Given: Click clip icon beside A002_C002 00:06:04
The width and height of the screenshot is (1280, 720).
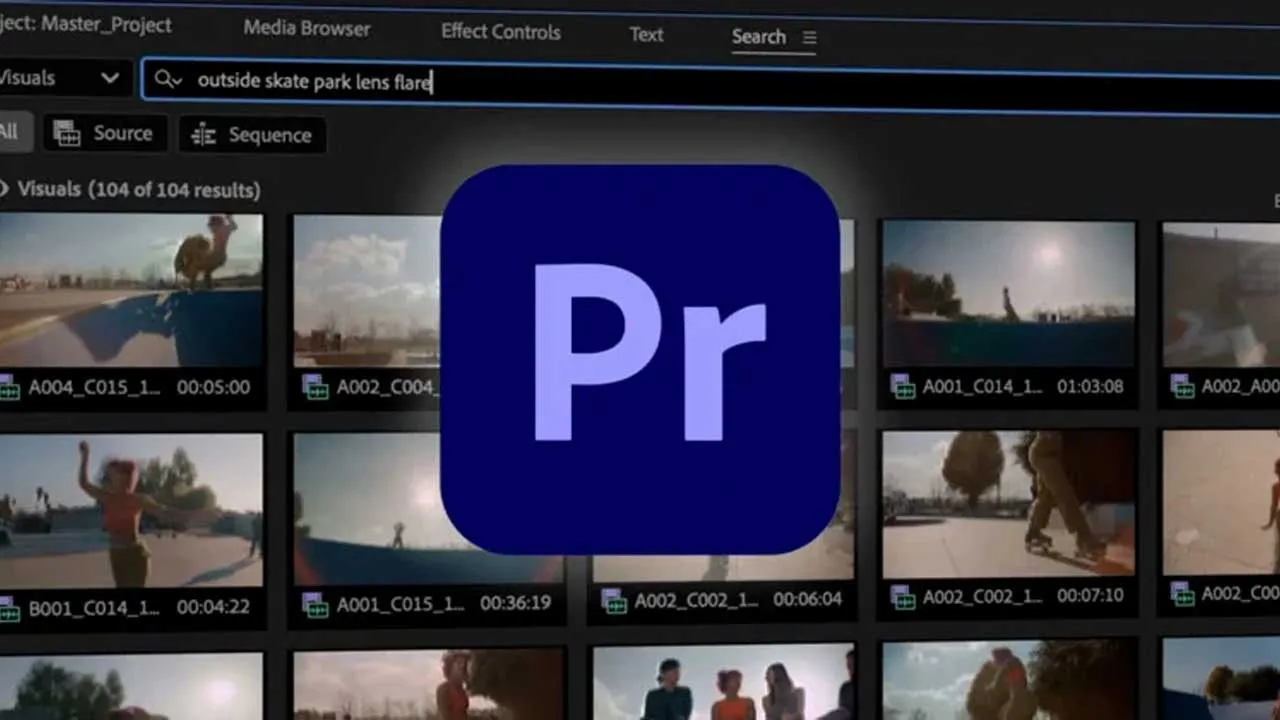Looking at the screenshot, I should (x=614, y=600).
